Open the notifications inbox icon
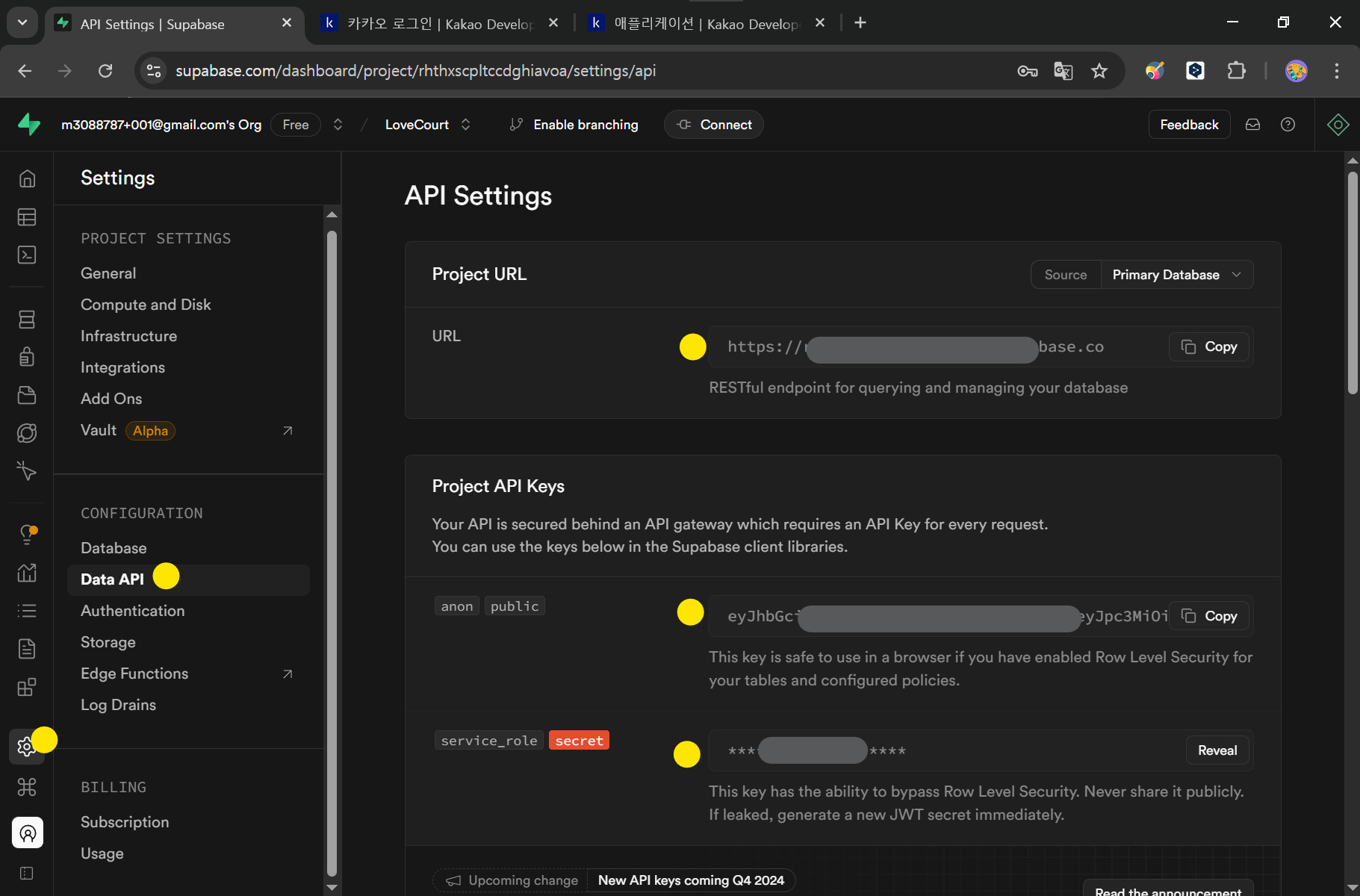Viewport: 1360px width, 896px height. tap(1253, 125)
